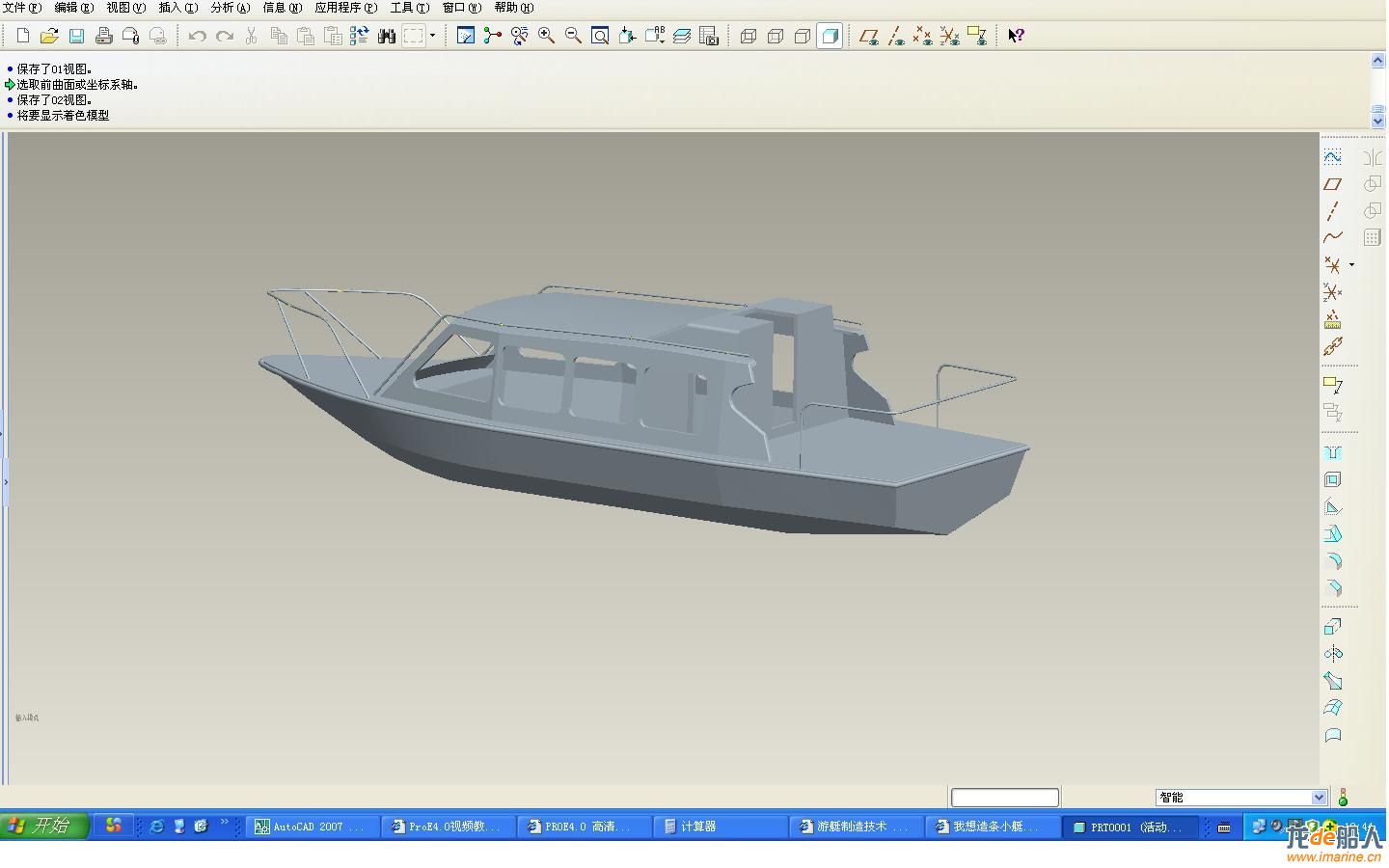Open the view manager icon
Viewport: 1389px width, 868px height.
click(709, 36)
